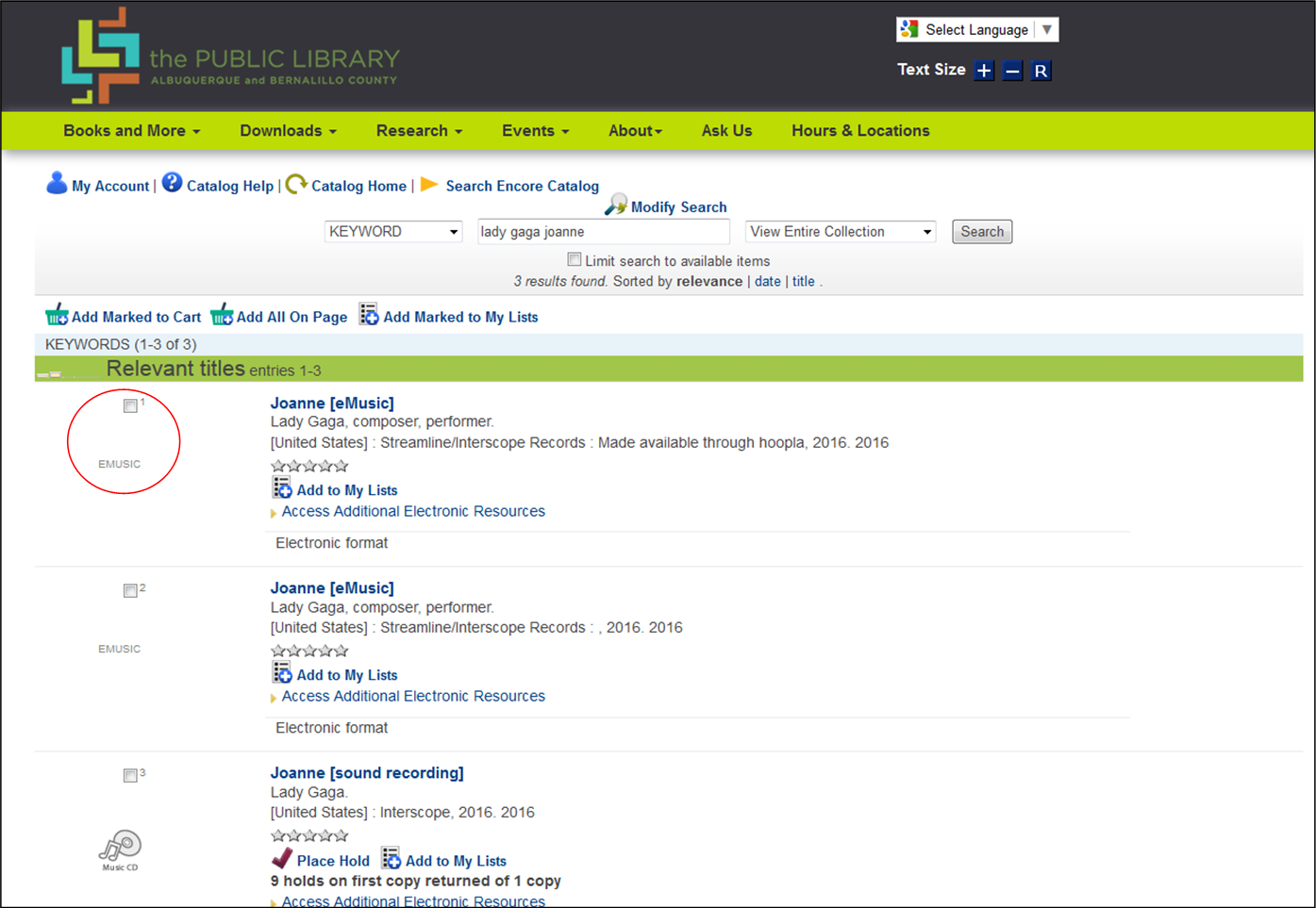Sort results by date
Viewport: 1316px width, 908px height.
(768, 281)
